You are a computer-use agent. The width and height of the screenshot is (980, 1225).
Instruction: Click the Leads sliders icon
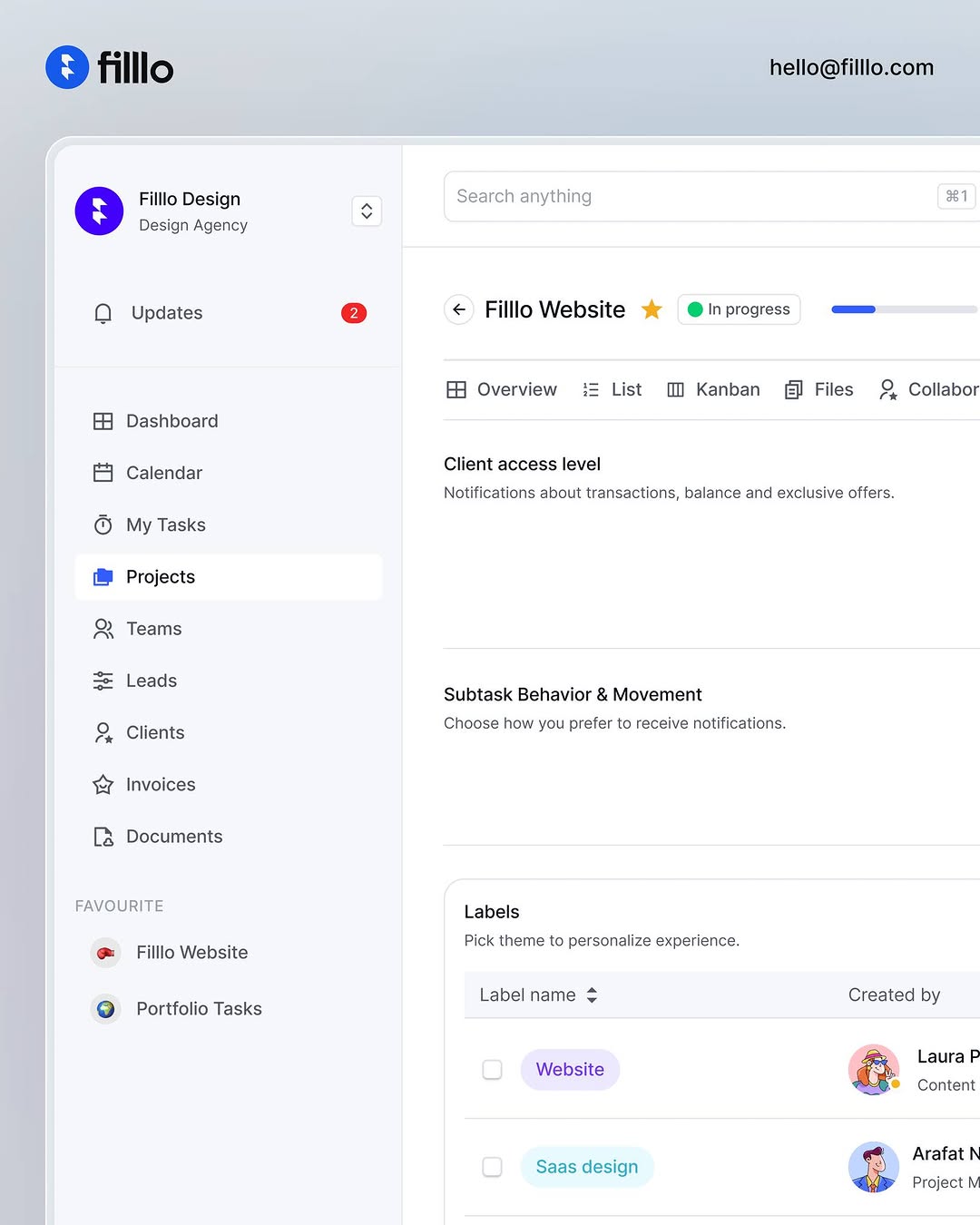point(103,681)
